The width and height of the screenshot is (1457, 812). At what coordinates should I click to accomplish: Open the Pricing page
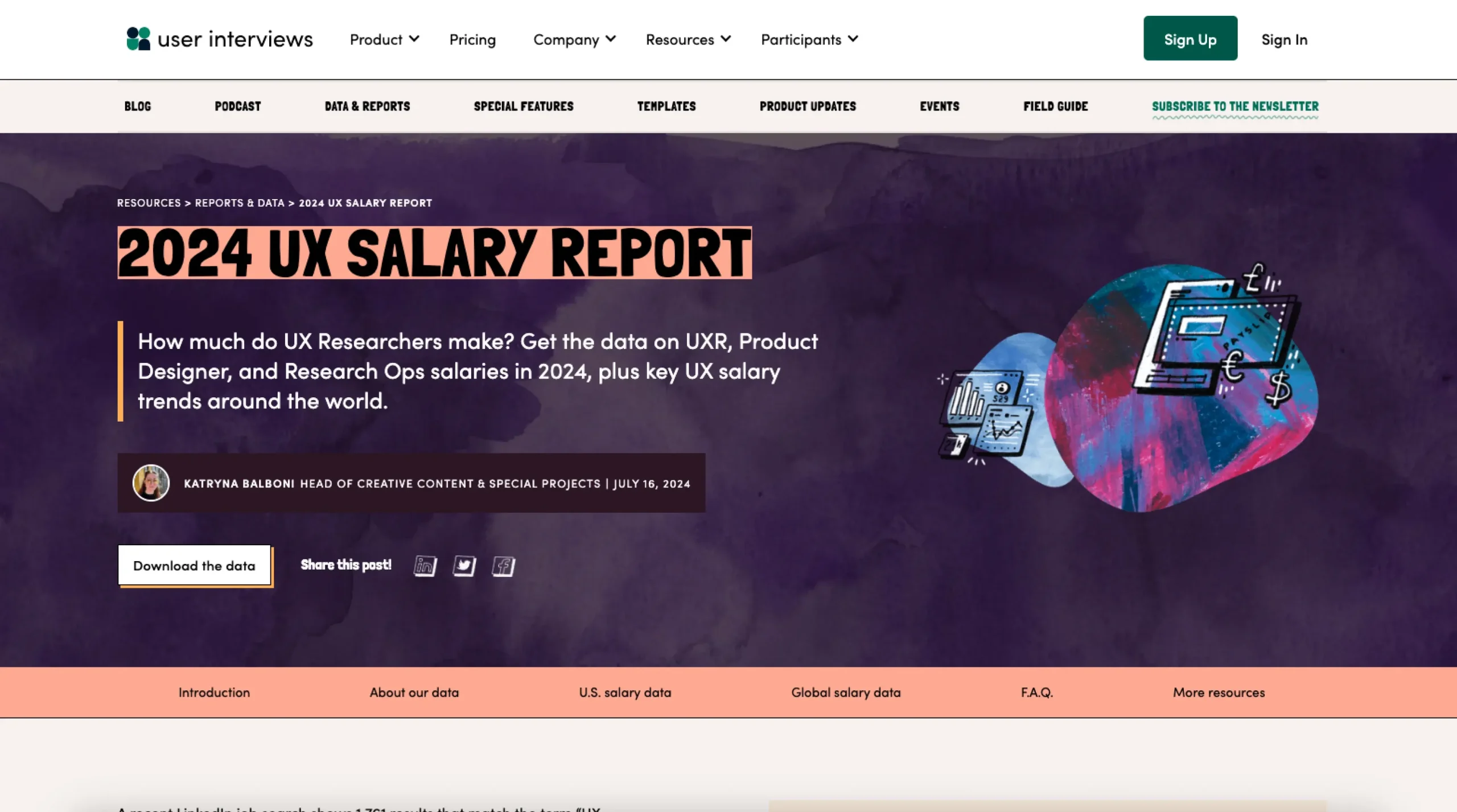(472, 39)
